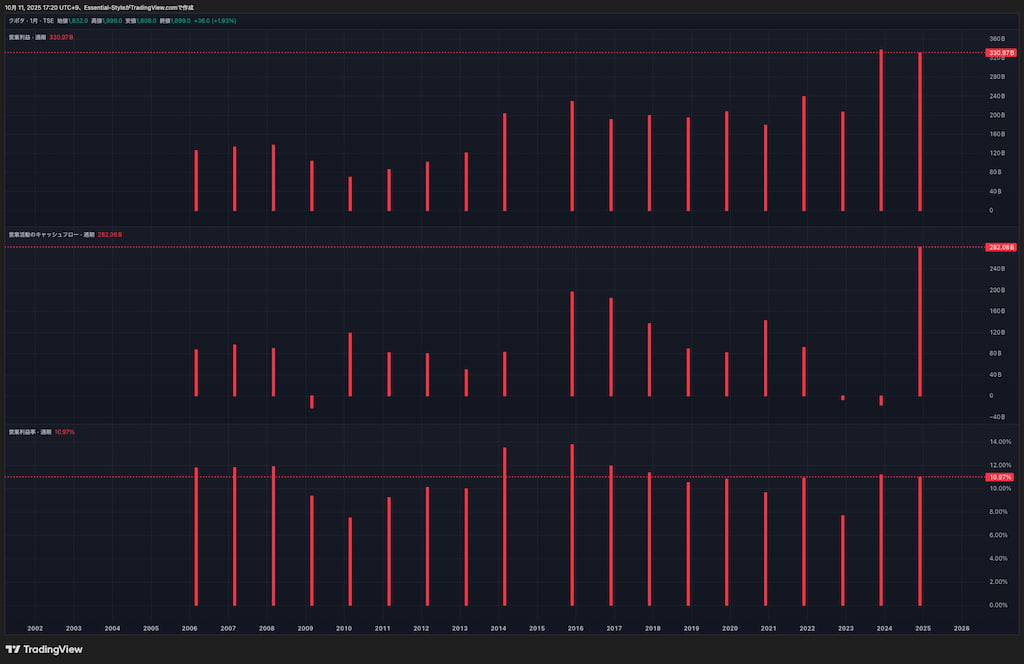The height and width of the screenshot is (664, 1024).
Task: Click the 2026 label on time axis
Action: pos(961,628)
